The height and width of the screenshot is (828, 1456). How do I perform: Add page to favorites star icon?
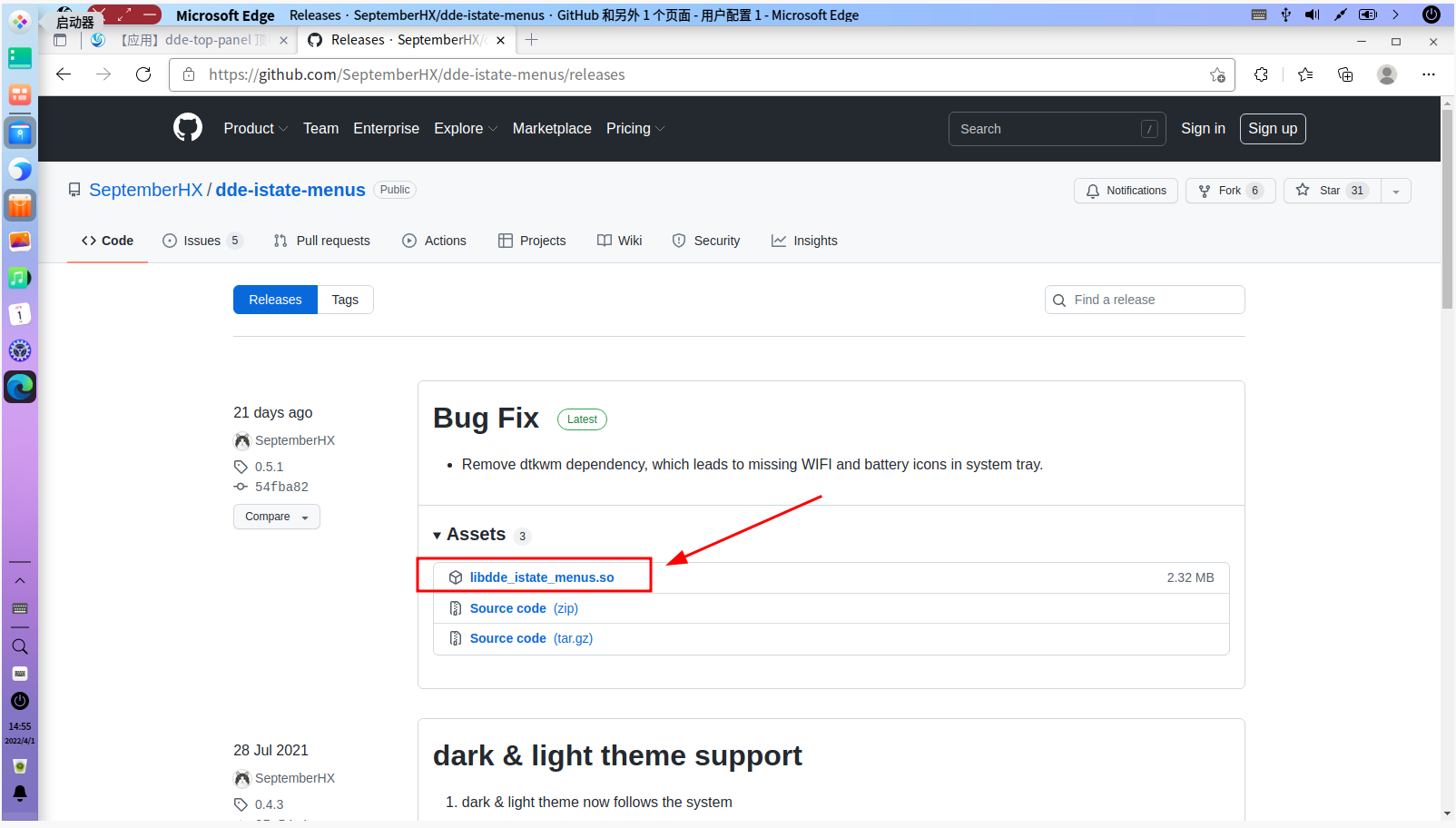[1217, 74]
